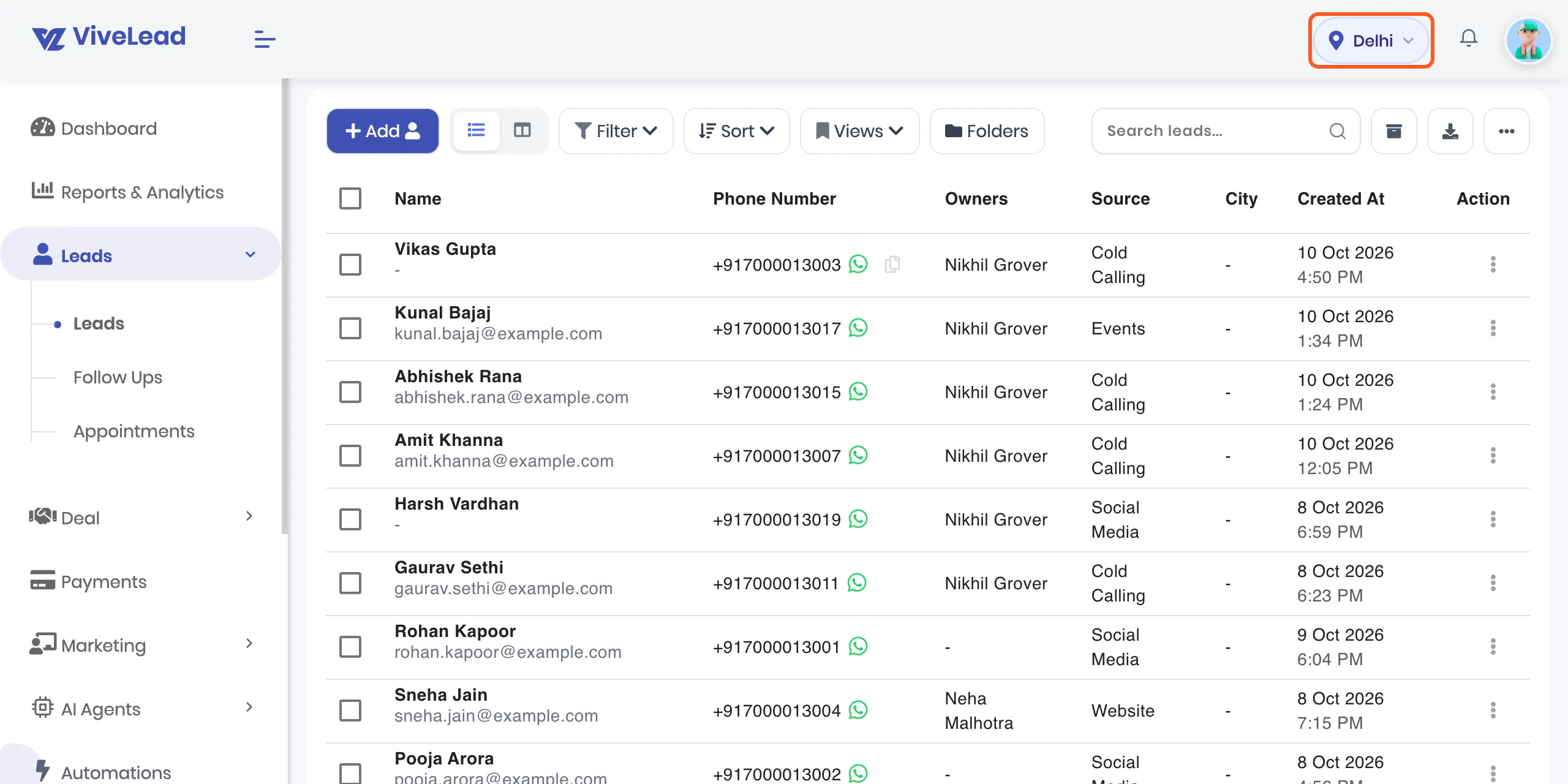The image size is (1568, 784).
Task: Focus the Search leads input field
Action: tap(1225, 131)
